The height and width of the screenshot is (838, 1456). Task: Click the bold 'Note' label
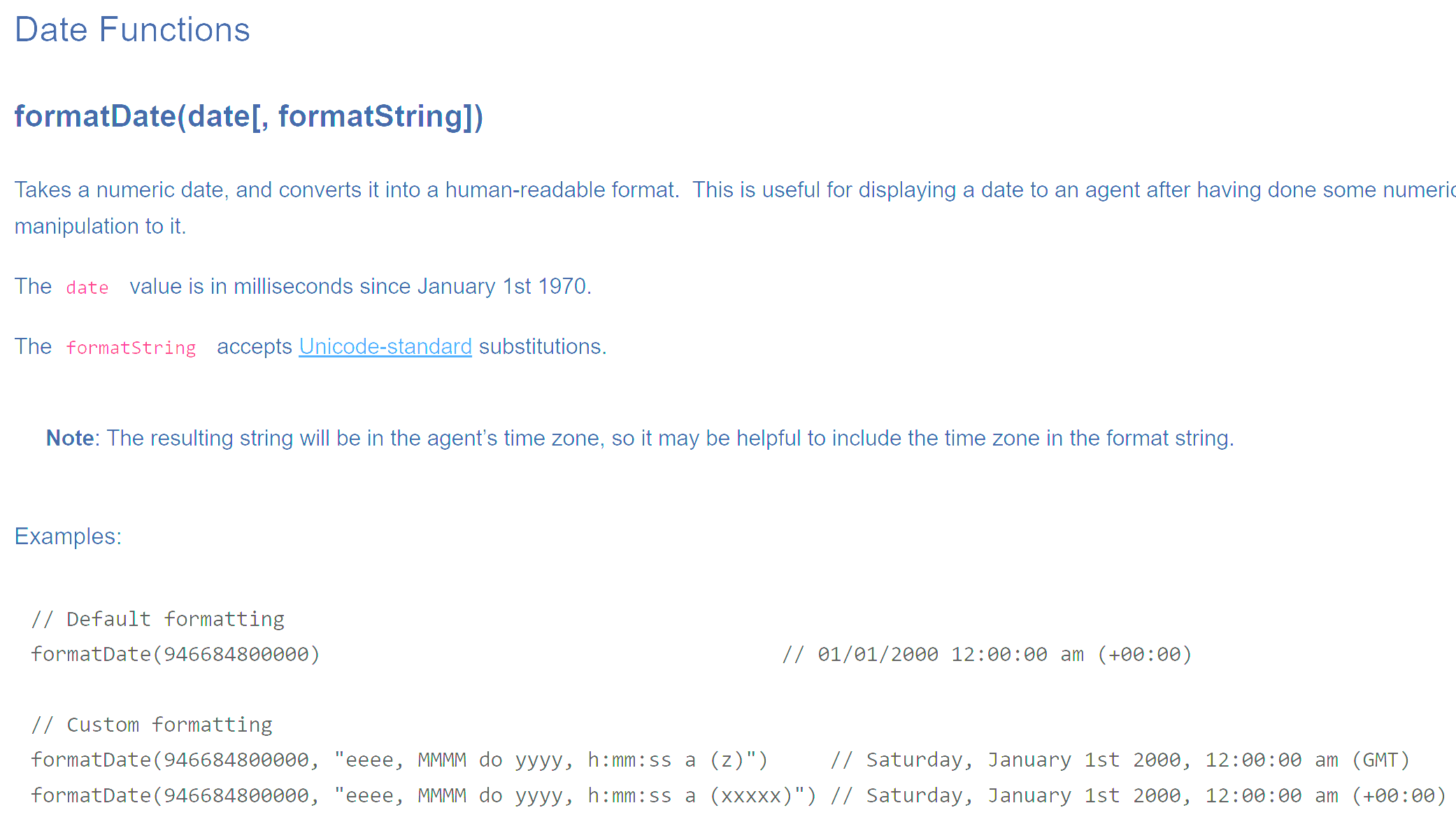70,438
